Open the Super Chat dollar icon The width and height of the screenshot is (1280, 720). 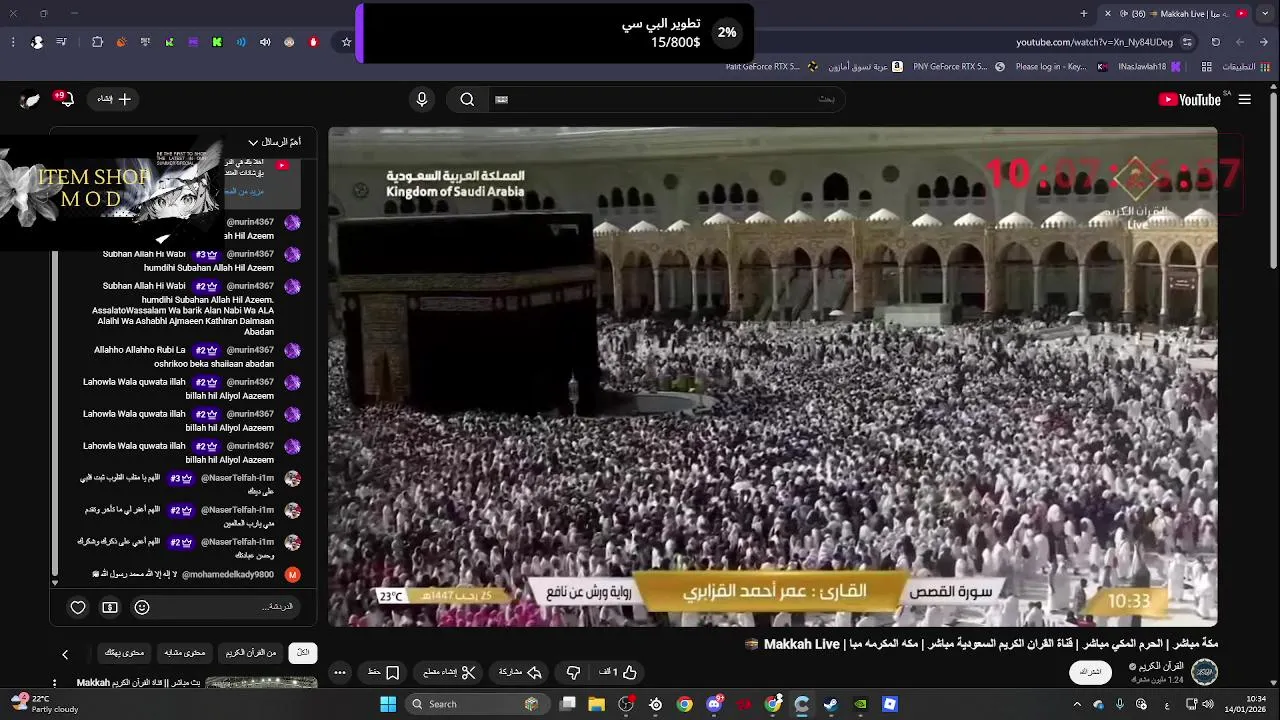pos(110,607)
